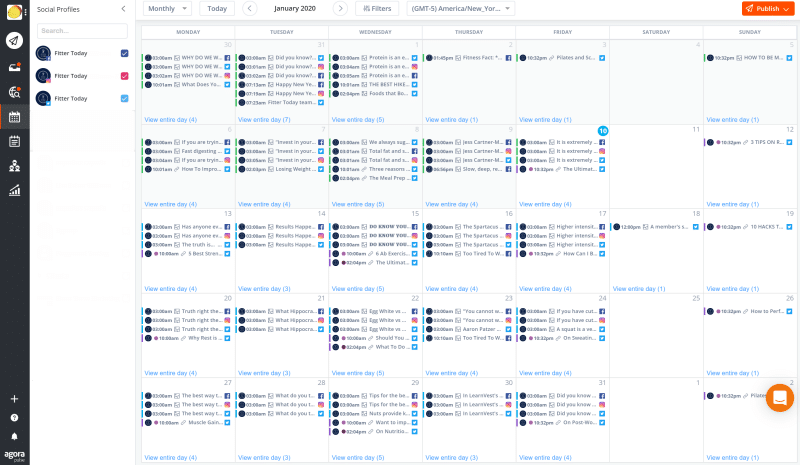The width and height of the screenshot is (800, 465).
Task: Click the notifications bell icon
Action: [14, 436]
